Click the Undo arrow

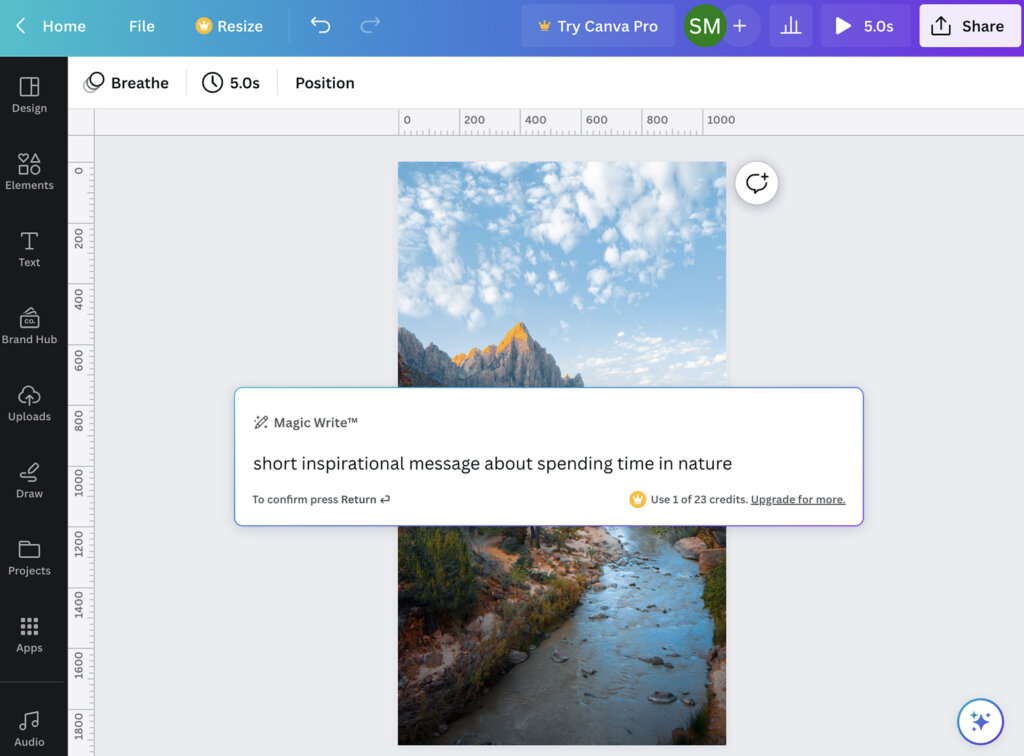[319, 27]
